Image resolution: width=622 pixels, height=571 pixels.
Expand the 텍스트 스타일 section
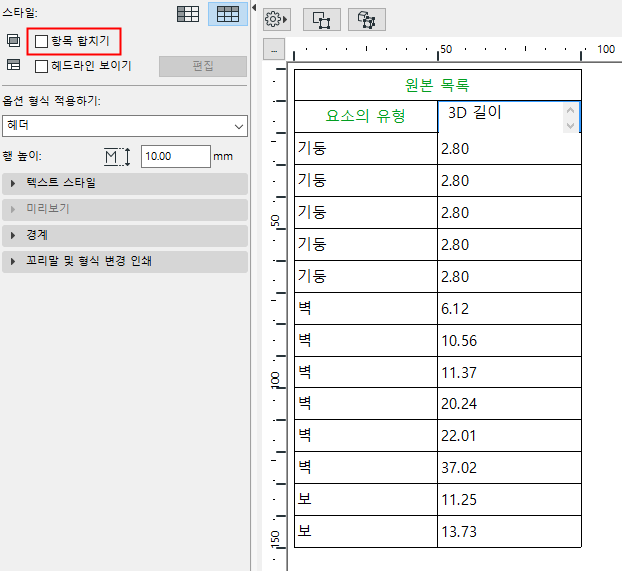click(x=125, y=183)
